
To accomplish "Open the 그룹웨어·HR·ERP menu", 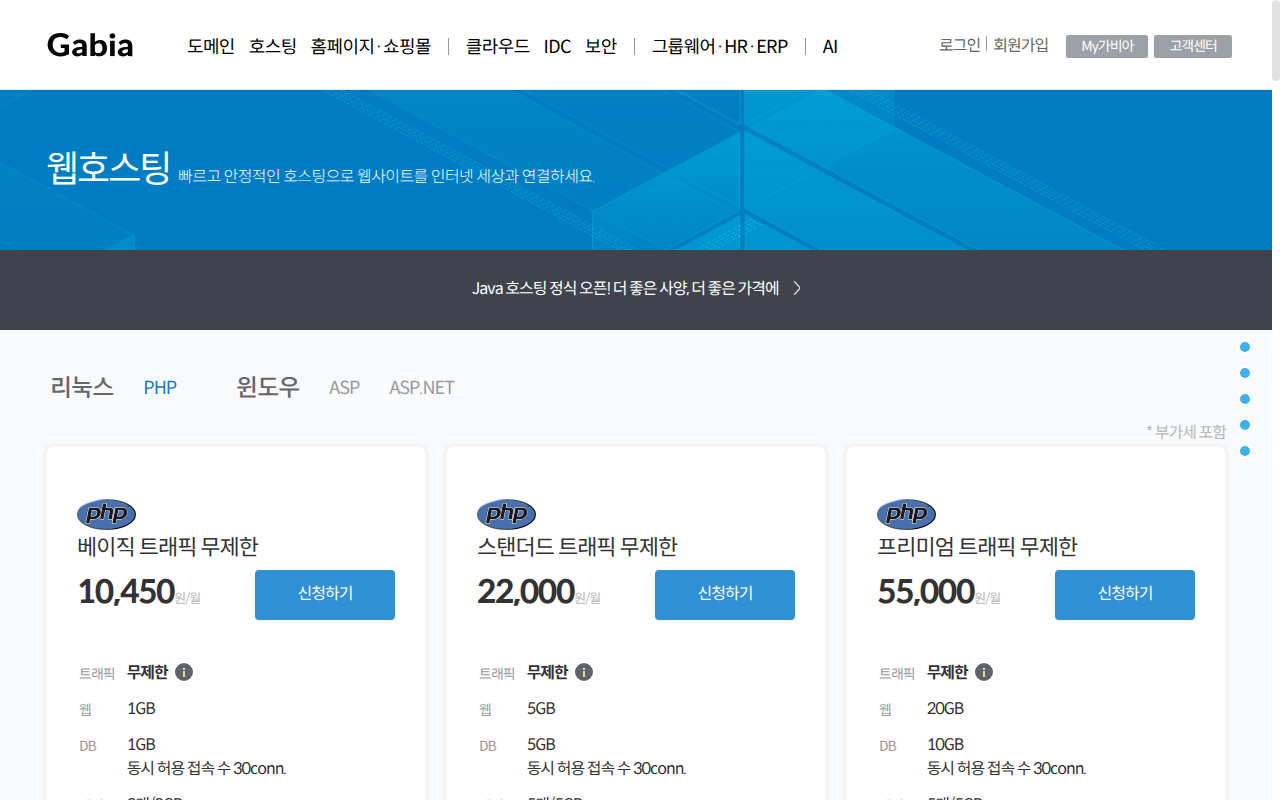I will [x=720, y=46].
